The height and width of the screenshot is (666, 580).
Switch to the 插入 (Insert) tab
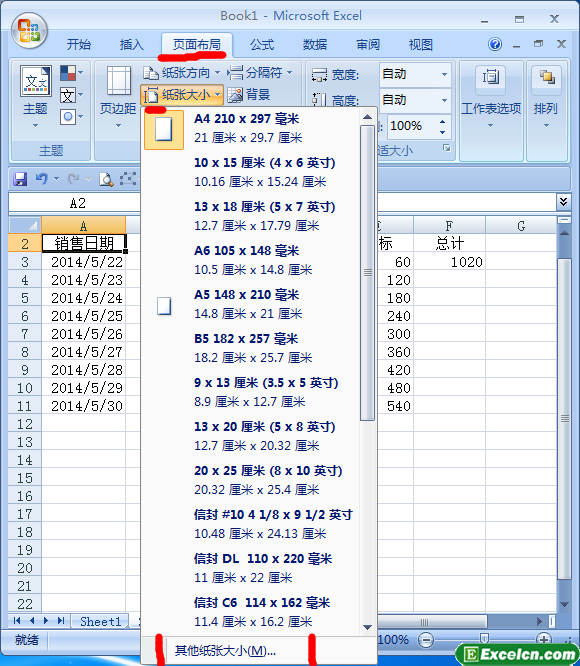[132, 45]
